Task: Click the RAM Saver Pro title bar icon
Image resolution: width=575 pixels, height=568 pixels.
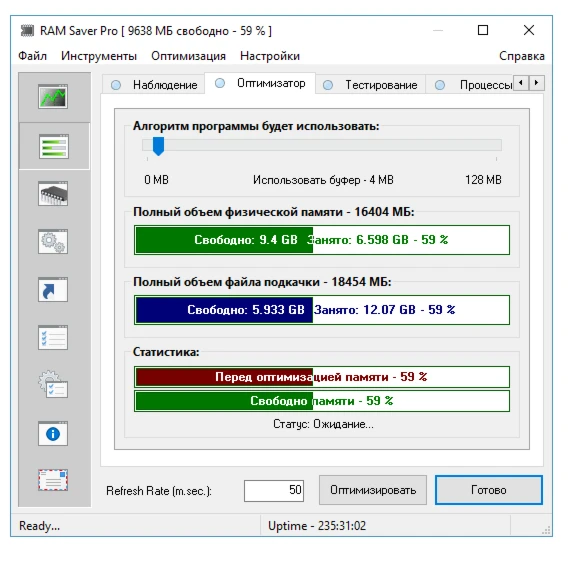Action: (x=28, y=30)
